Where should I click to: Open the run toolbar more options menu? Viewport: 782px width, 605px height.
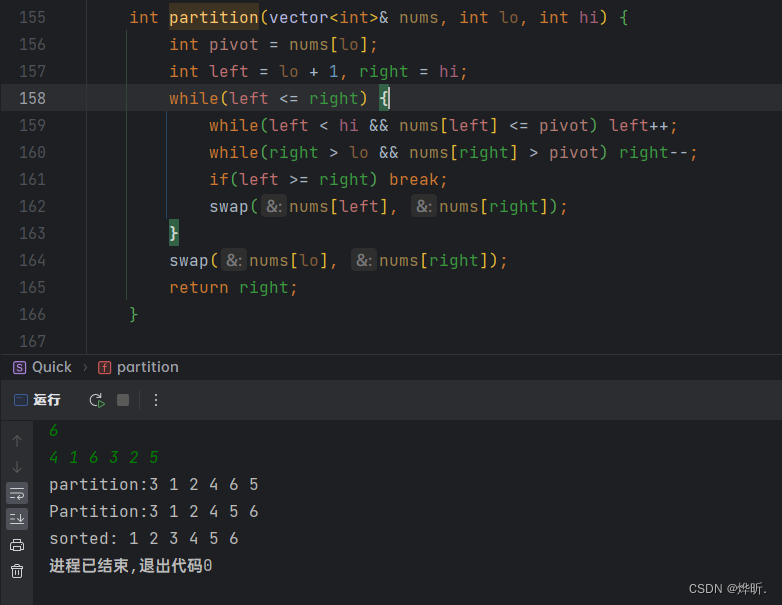point(156,400)
